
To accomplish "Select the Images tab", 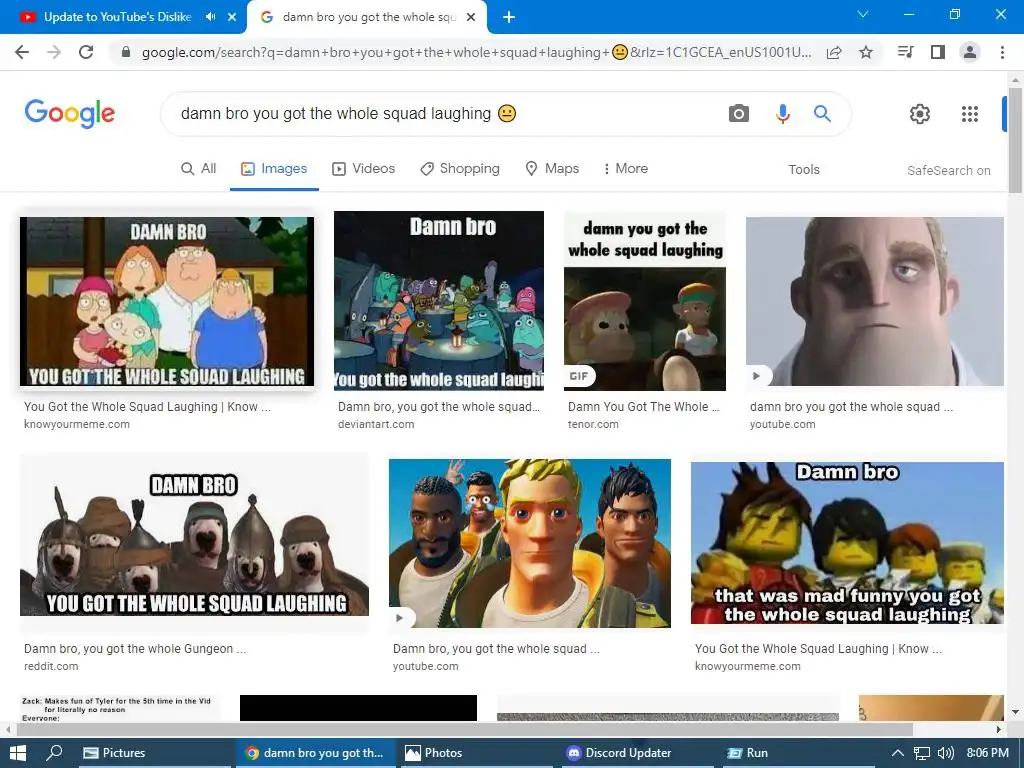I will tap(274, 168).
